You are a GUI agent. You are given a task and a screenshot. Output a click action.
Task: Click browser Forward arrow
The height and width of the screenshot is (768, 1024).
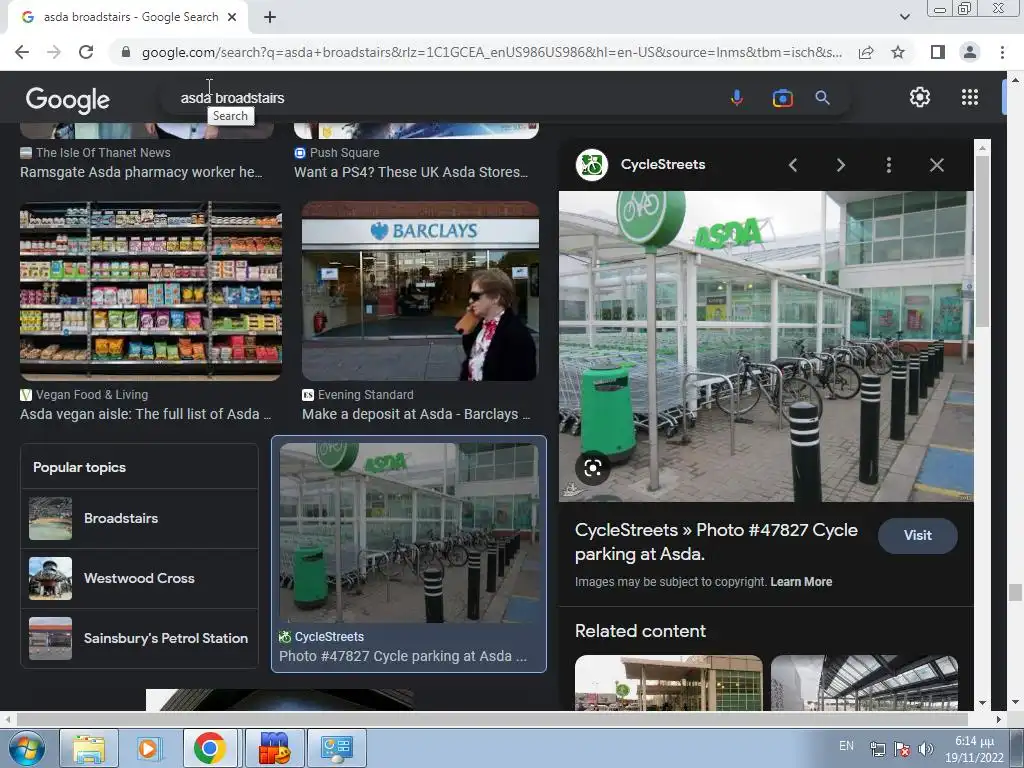tap(54, 52)
